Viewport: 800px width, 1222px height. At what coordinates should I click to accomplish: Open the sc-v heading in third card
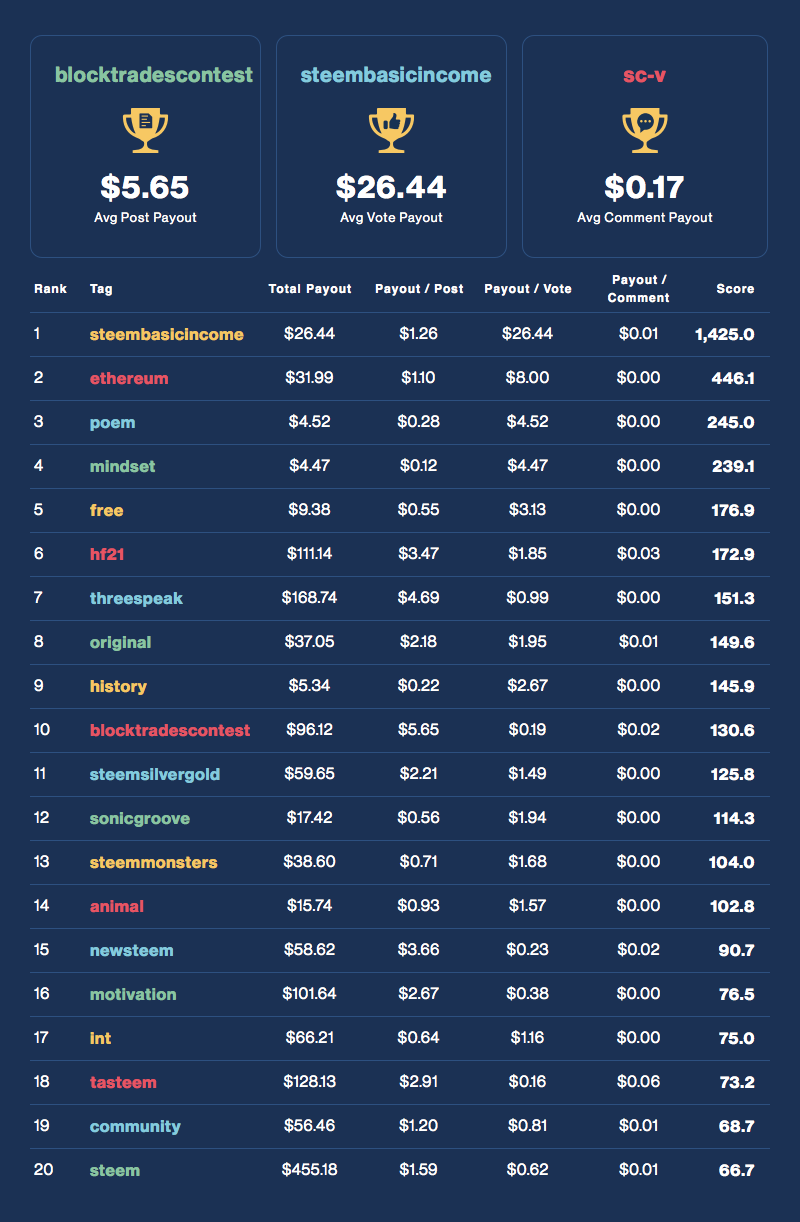pyautogui.click(x=645, y=75)
